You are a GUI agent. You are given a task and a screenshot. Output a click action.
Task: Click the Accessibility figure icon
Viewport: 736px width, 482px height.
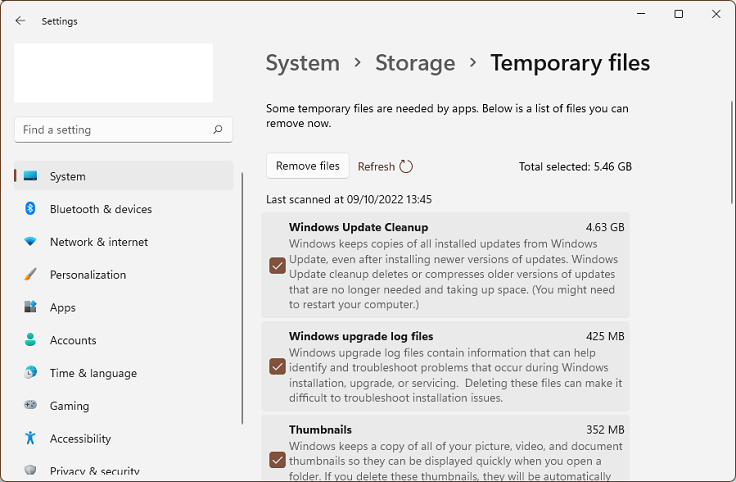click(31, 438)
